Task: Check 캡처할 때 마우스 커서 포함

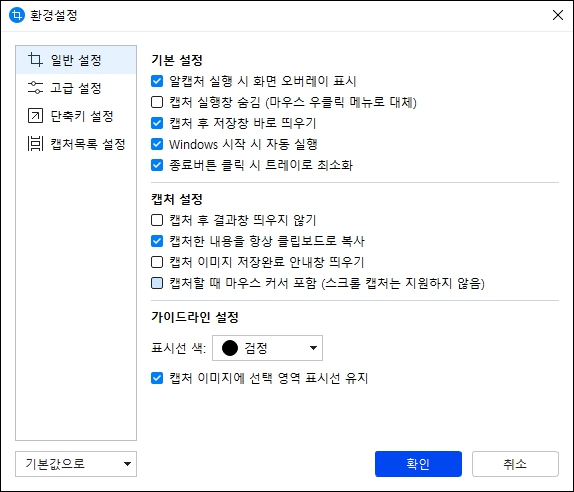Action: pos(157,283)
